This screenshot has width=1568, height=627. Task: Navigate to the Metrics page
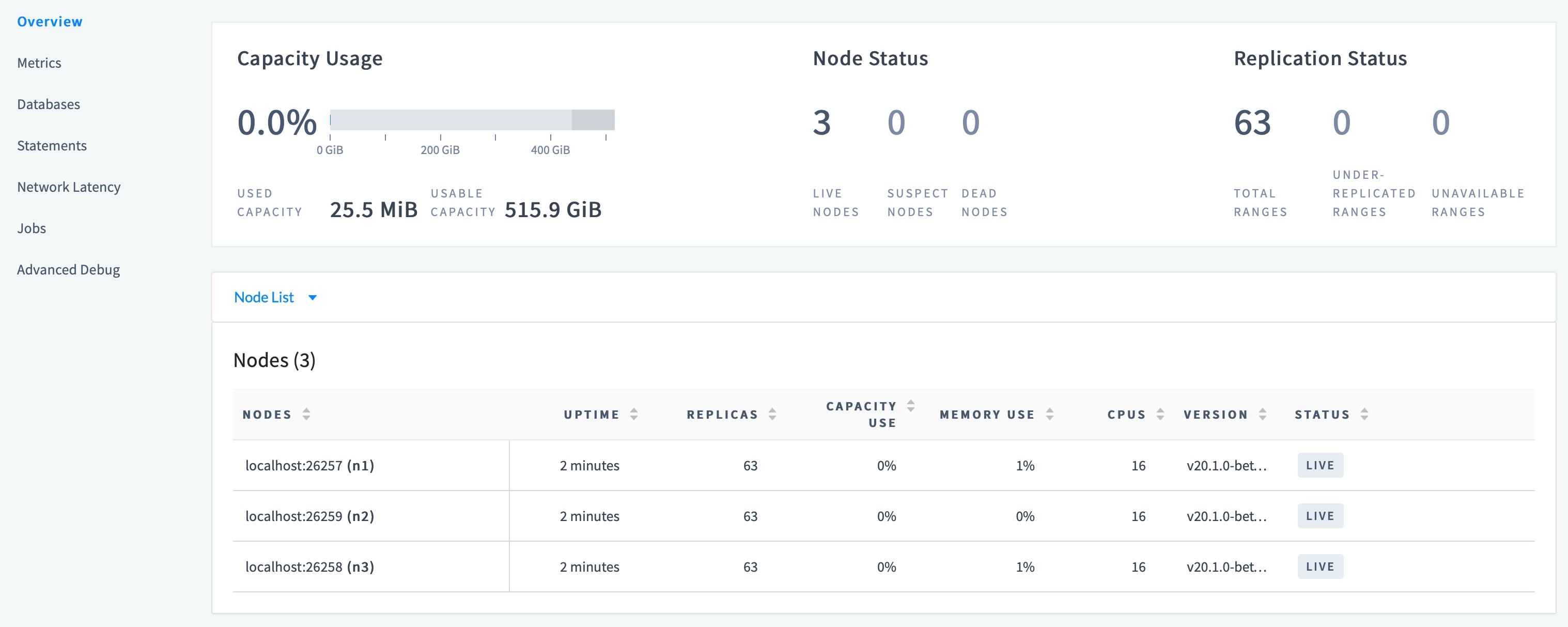(x=39, y=63)
